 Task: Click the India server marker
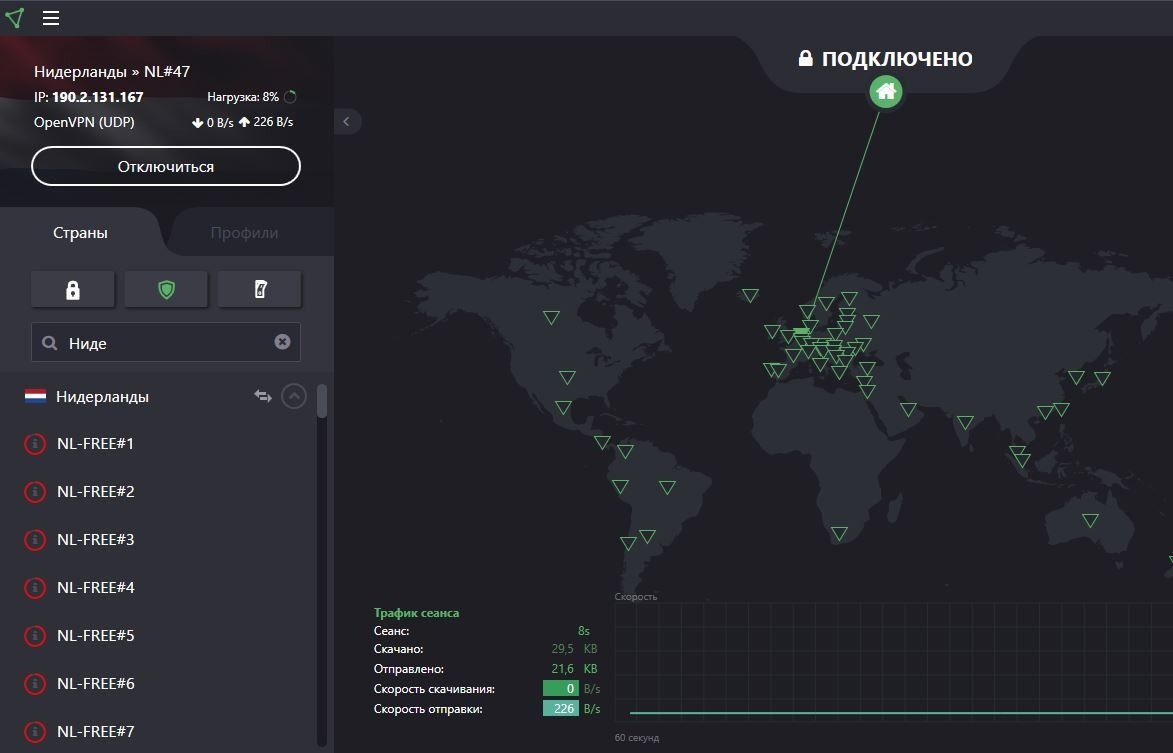pos(965,422)
